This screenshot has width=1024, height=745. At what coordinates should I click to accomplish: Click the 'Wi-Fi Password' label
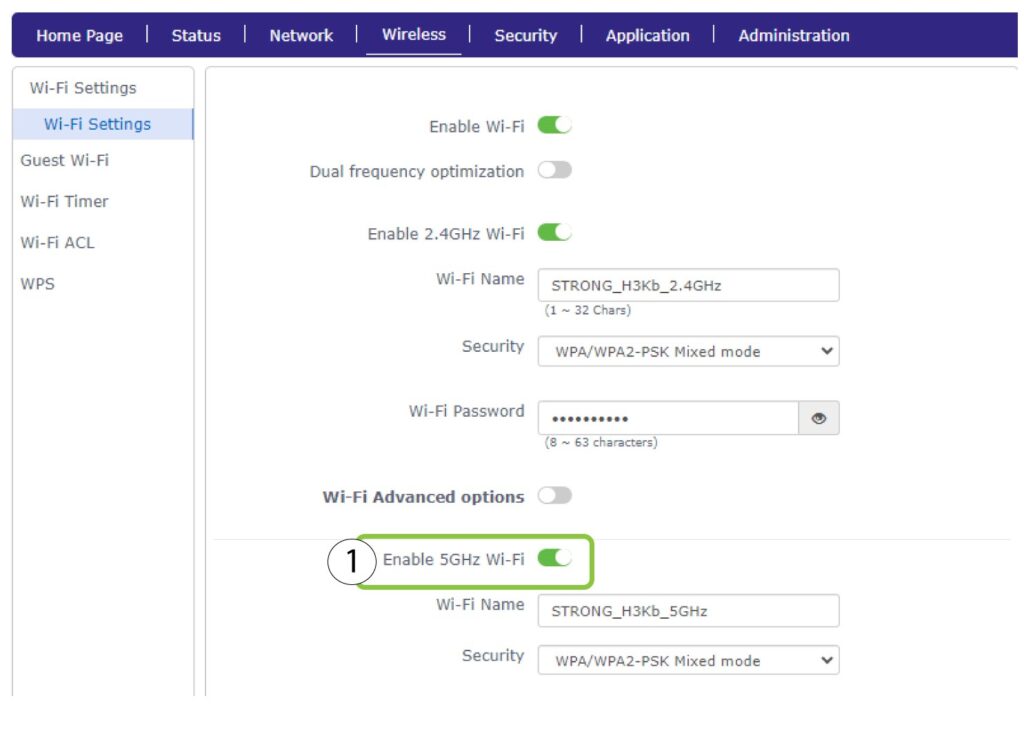pyautogui.click(x=466, y=411)
